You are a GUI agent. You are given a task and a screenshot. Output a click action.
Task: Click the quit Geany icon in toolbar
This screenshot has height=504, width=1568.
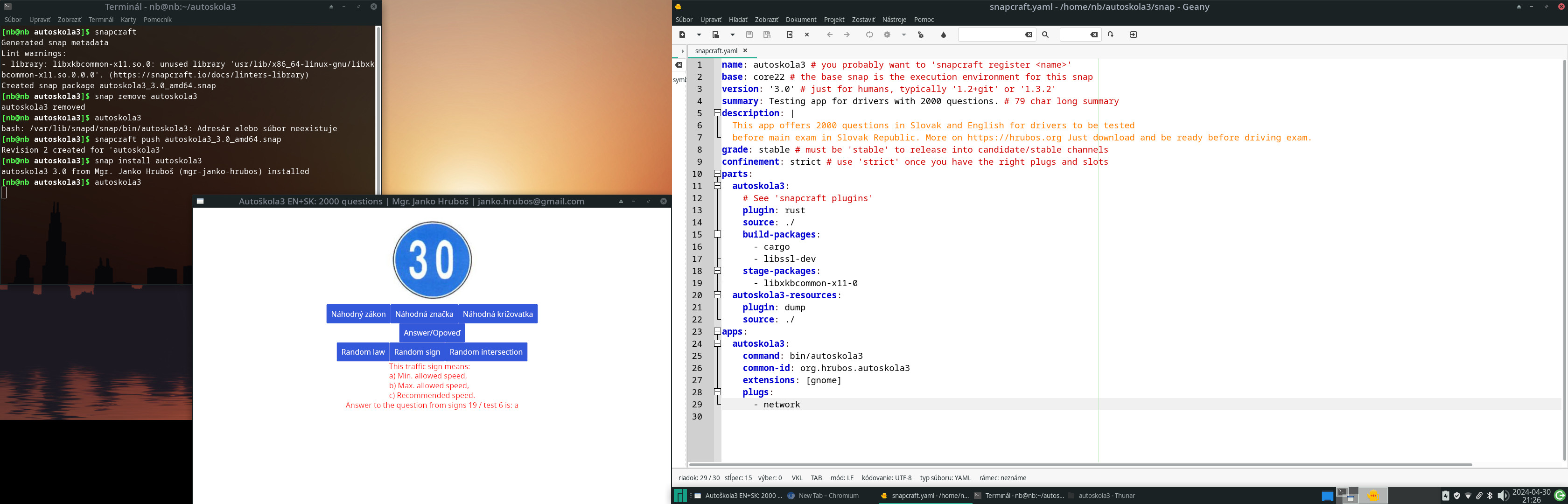tap(1133, 35)
